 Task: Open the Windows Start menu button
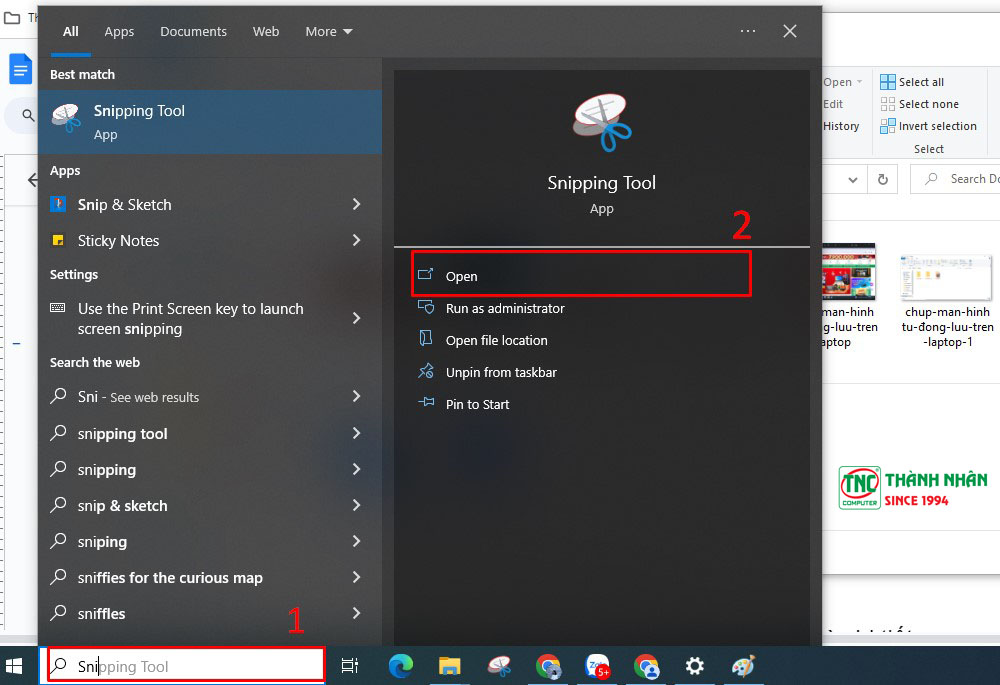tap(14, 667)
